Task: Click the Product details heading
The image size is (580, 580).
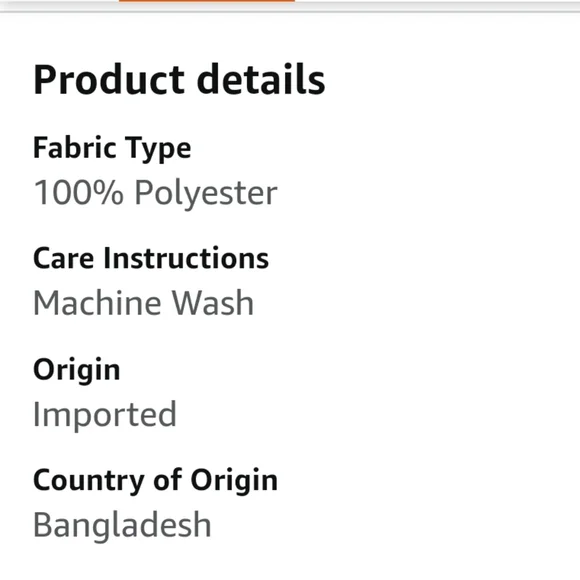Action: pyautogui.click(x=179, y=80)
